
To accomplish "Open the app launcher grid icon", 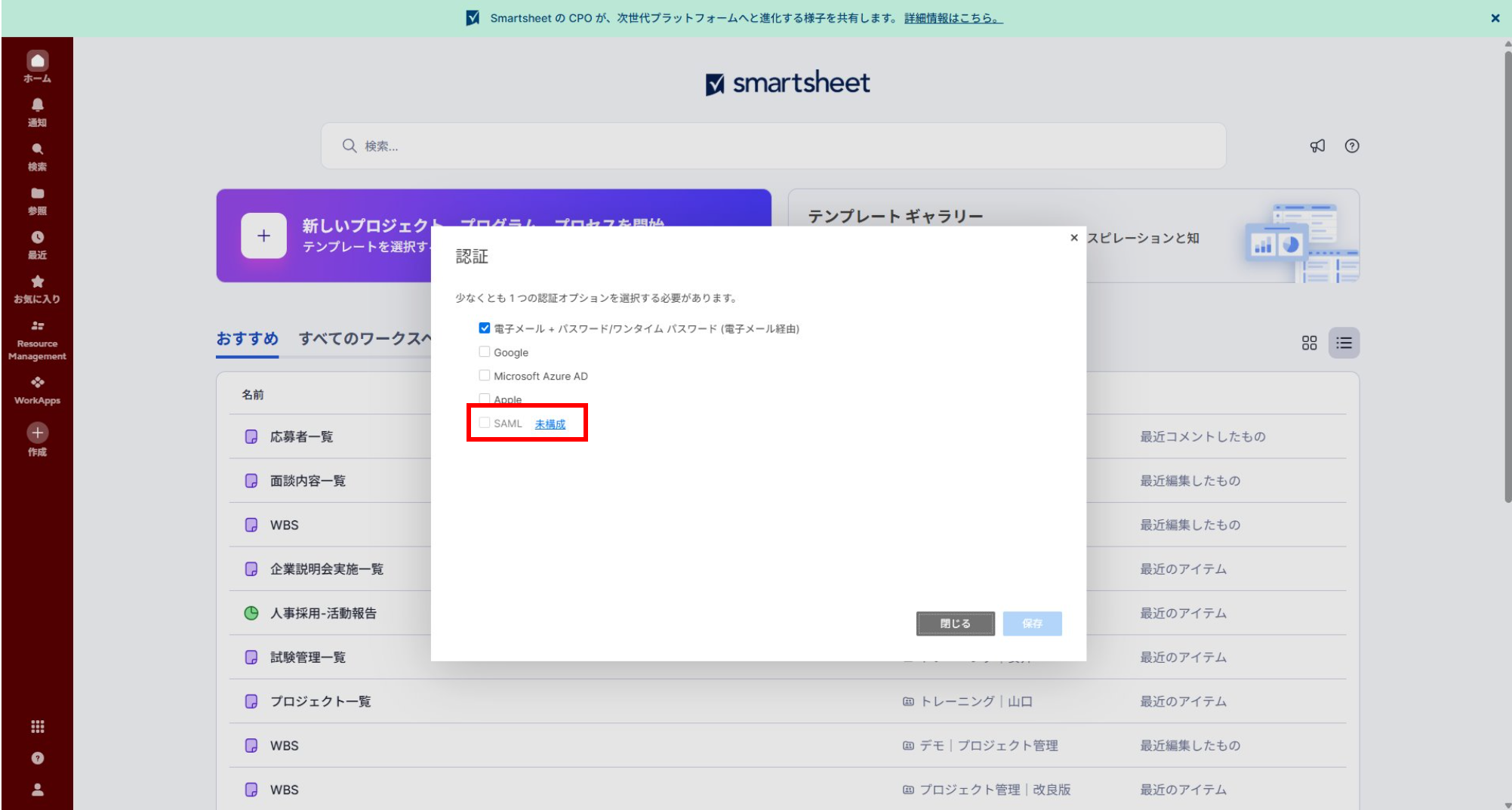I will click(x=37, y=726).
